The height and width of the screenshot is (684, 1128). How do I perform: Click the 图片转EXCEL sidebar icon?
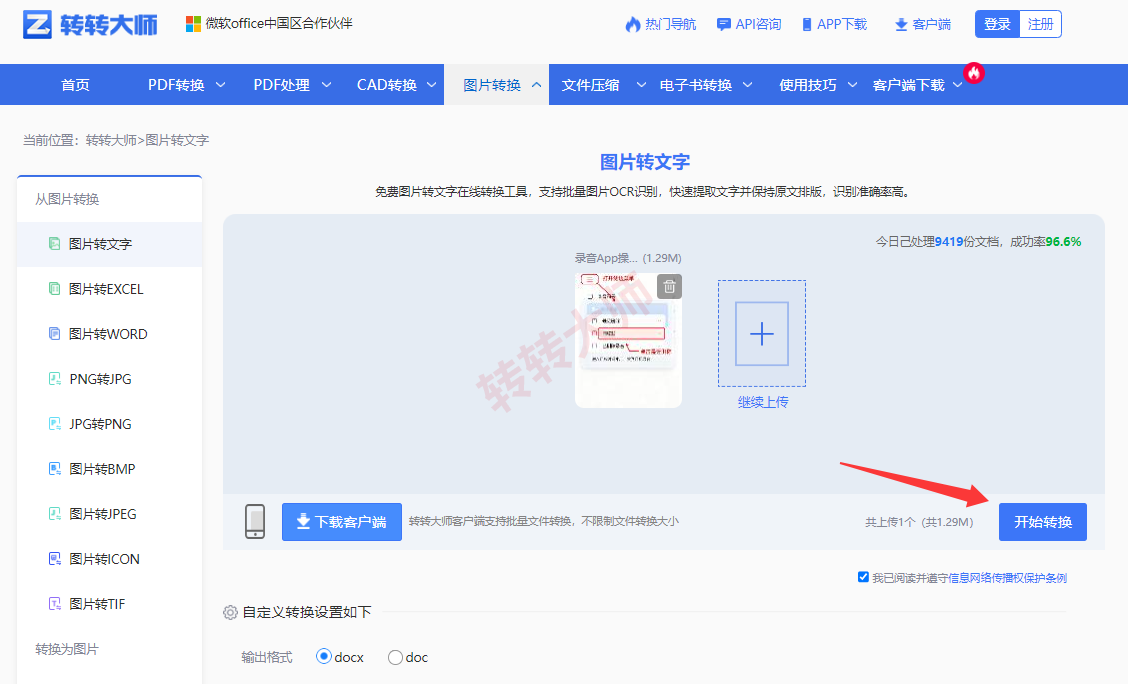(x=54, y=288)
